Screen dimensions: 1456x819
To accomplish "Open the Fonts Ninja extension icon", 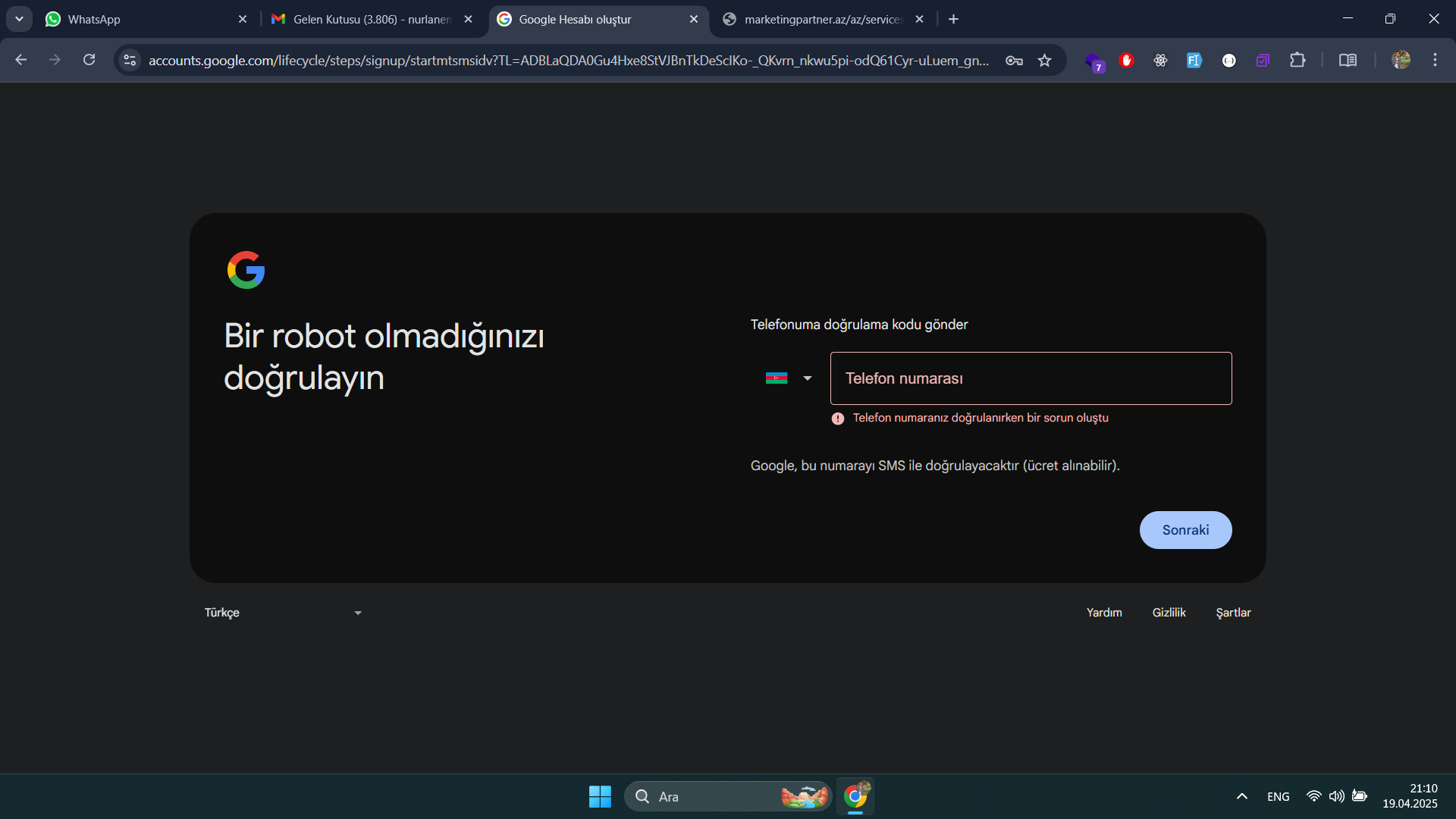I will [1194, 60].
